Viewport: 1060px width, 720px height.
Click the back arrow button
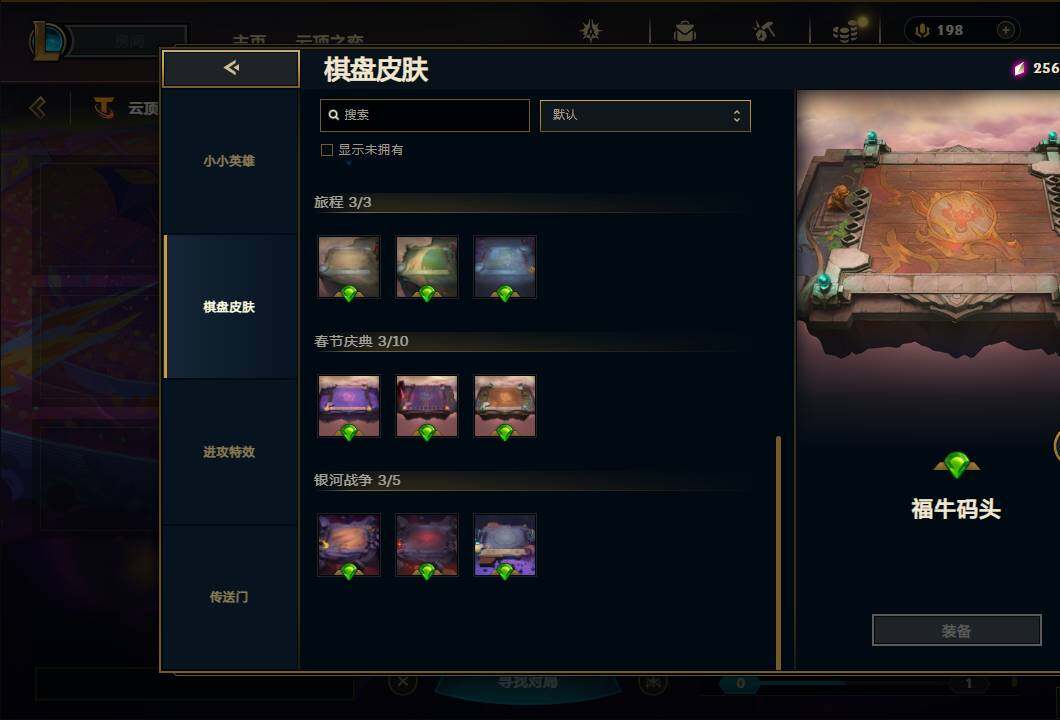click(x=231, y=68)
